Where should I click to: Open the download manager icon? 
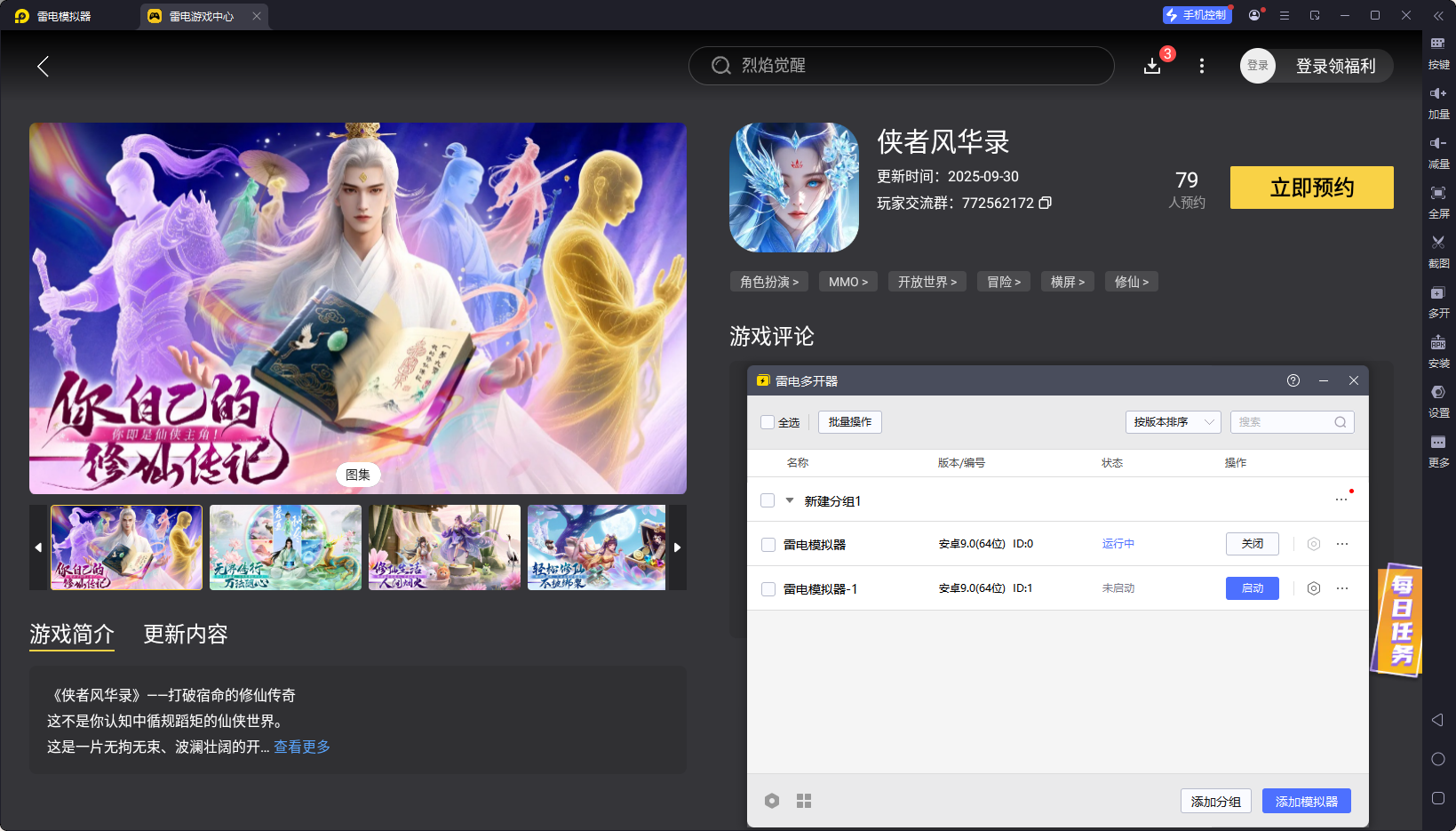click(1152, 66)
